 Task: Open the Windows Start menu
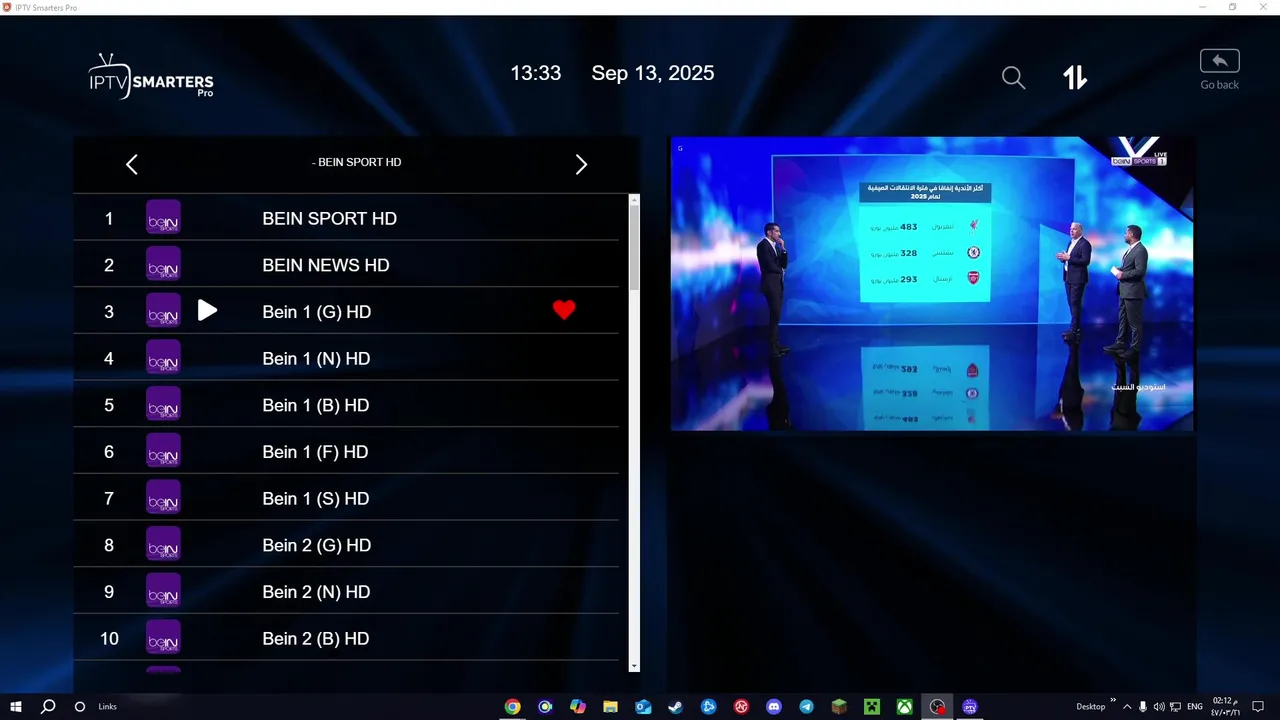pyautogui.click(x=16, y=707)
